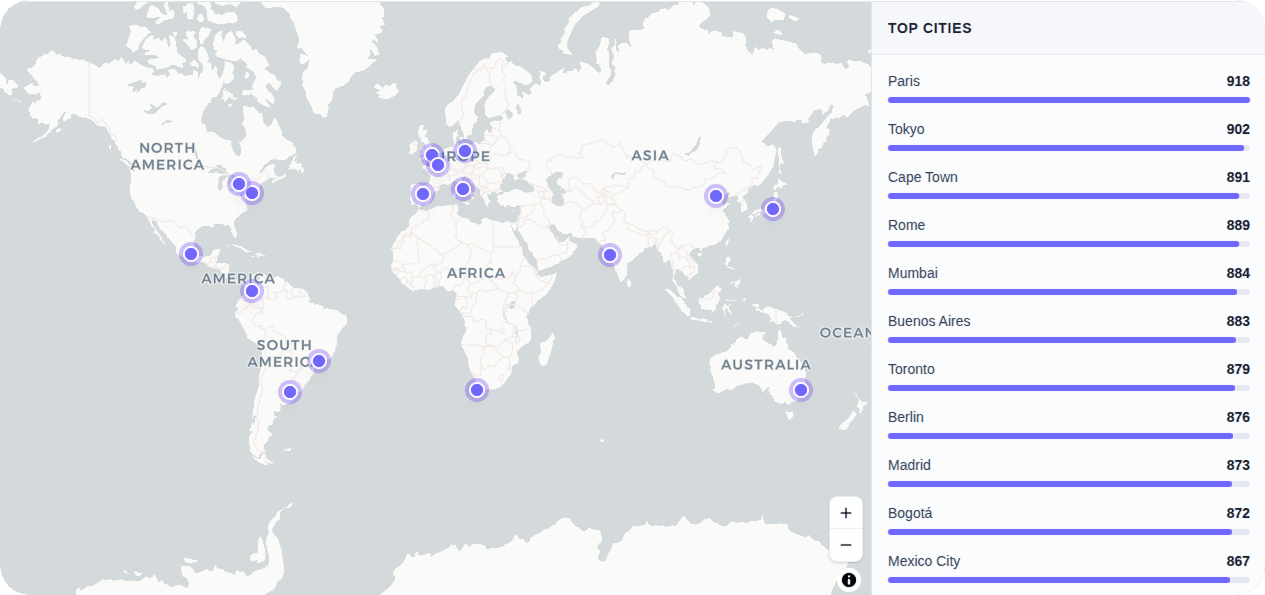Select Tokyo in the Top Cities list
The height and width of the screenshot is (595, 1265).
tap(1069, 135)
